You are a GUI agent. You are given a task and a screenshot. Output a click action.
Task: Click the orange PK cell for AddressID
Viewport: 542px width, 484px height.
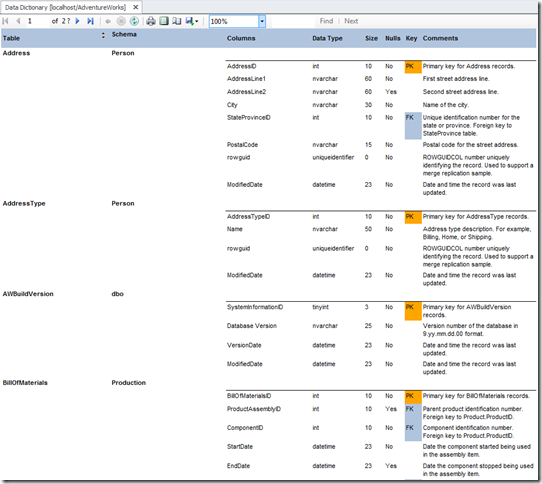click(x=413, y=67)
